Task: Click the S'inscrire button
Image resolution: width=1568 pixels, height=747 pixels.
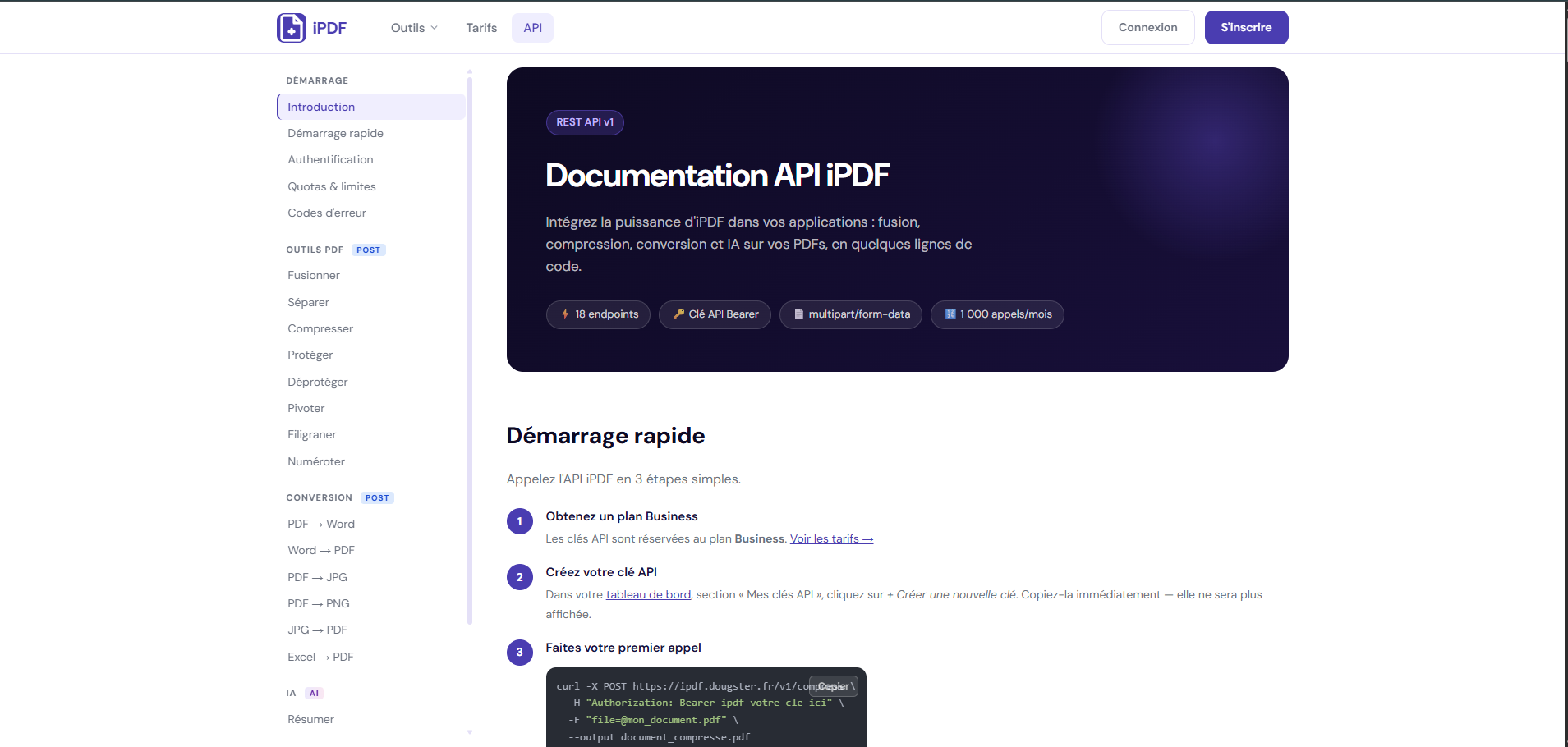Action: coord(1246,28)
